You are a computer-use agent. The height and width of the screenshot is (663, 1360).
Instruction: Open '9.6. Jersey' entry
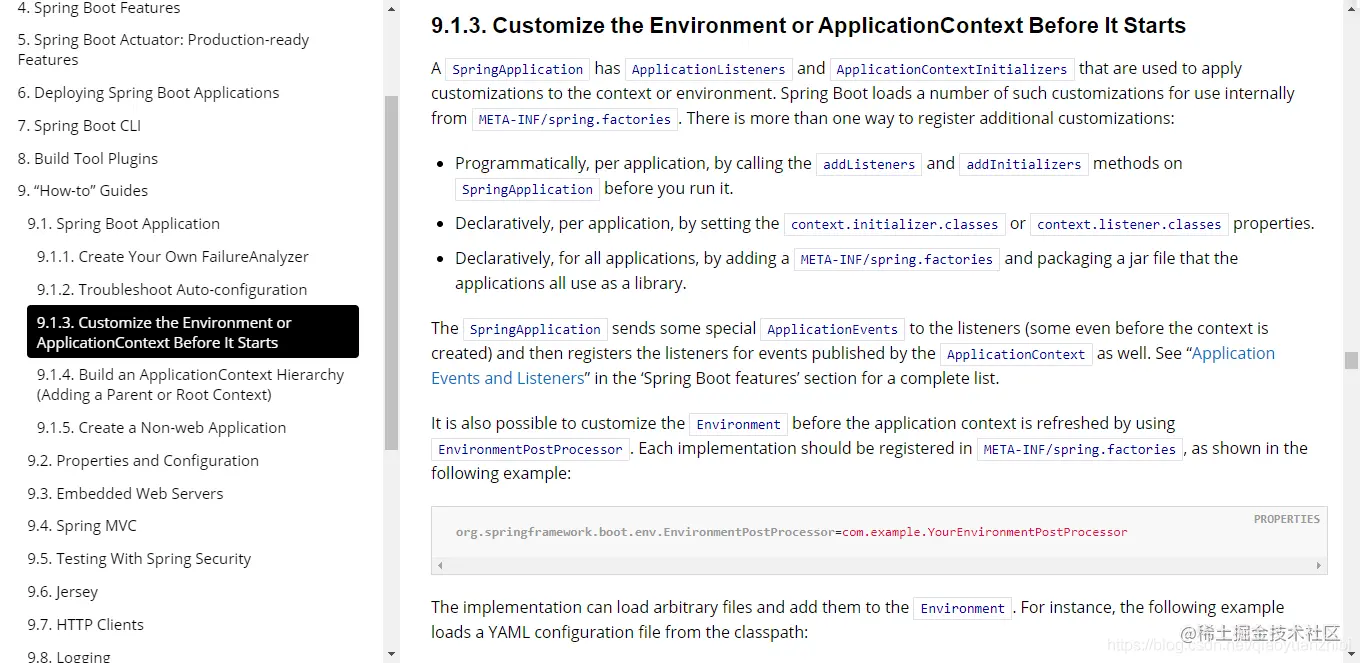click(x=62, y=592)
